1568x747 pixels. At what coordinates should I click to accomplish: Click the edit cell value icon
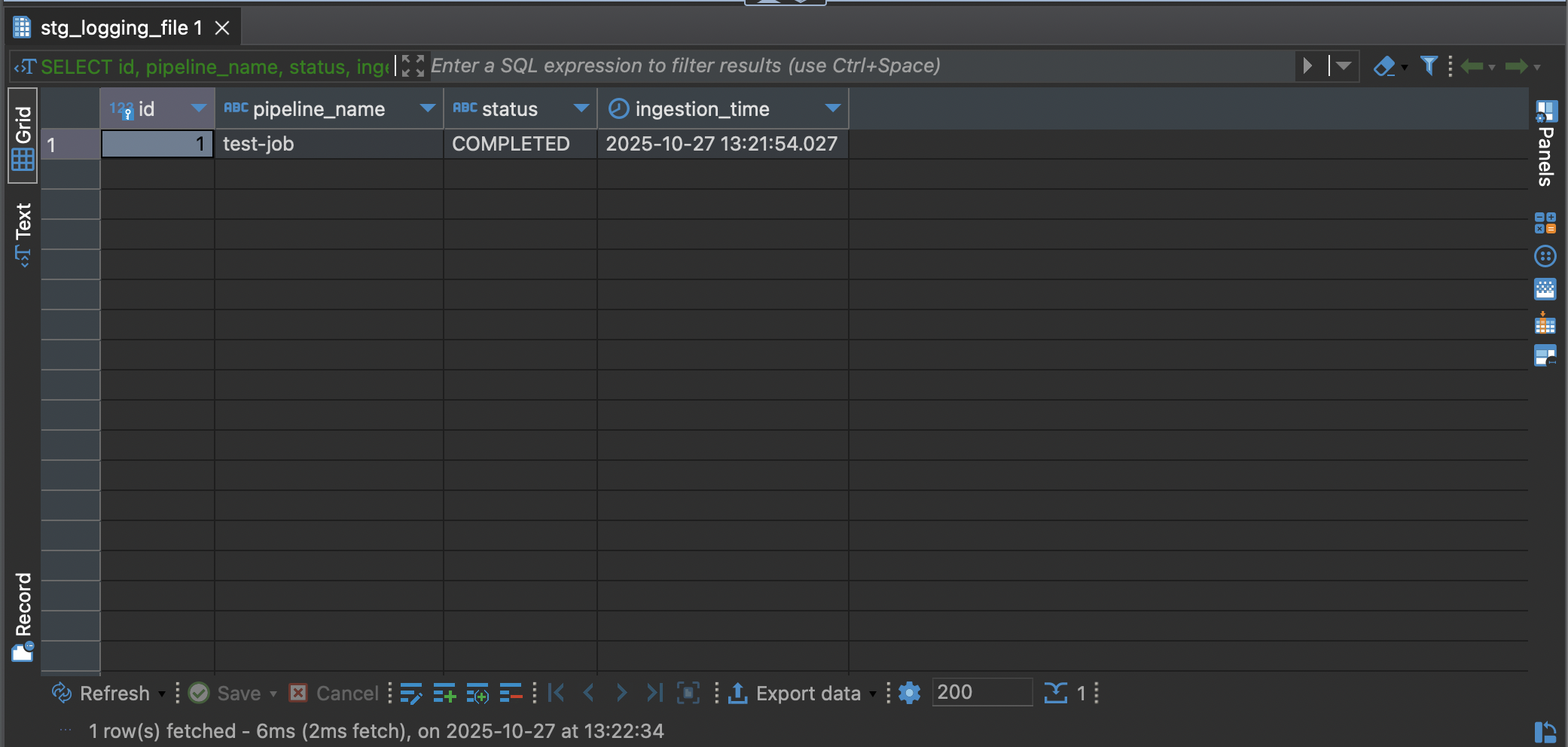411,693
